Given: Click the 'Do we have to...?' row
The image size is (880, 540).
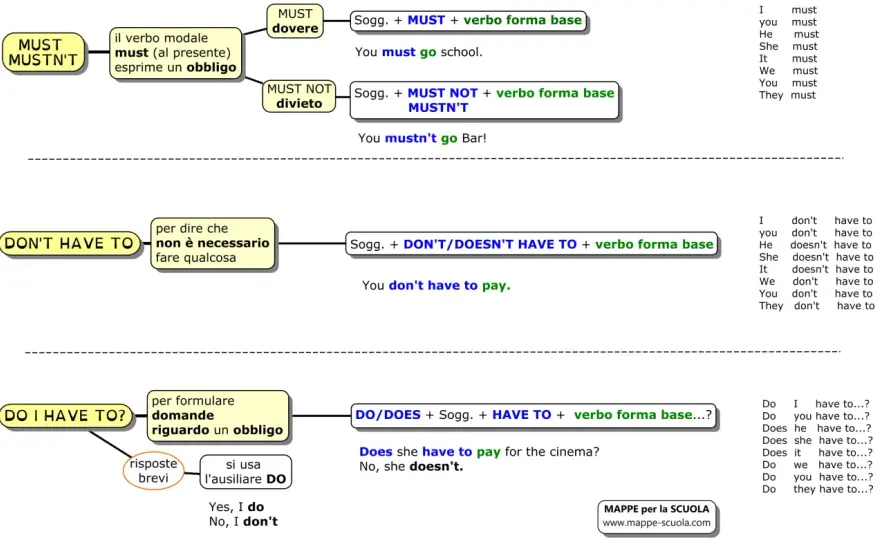Looking at the screenshot, I should point(818,465).
